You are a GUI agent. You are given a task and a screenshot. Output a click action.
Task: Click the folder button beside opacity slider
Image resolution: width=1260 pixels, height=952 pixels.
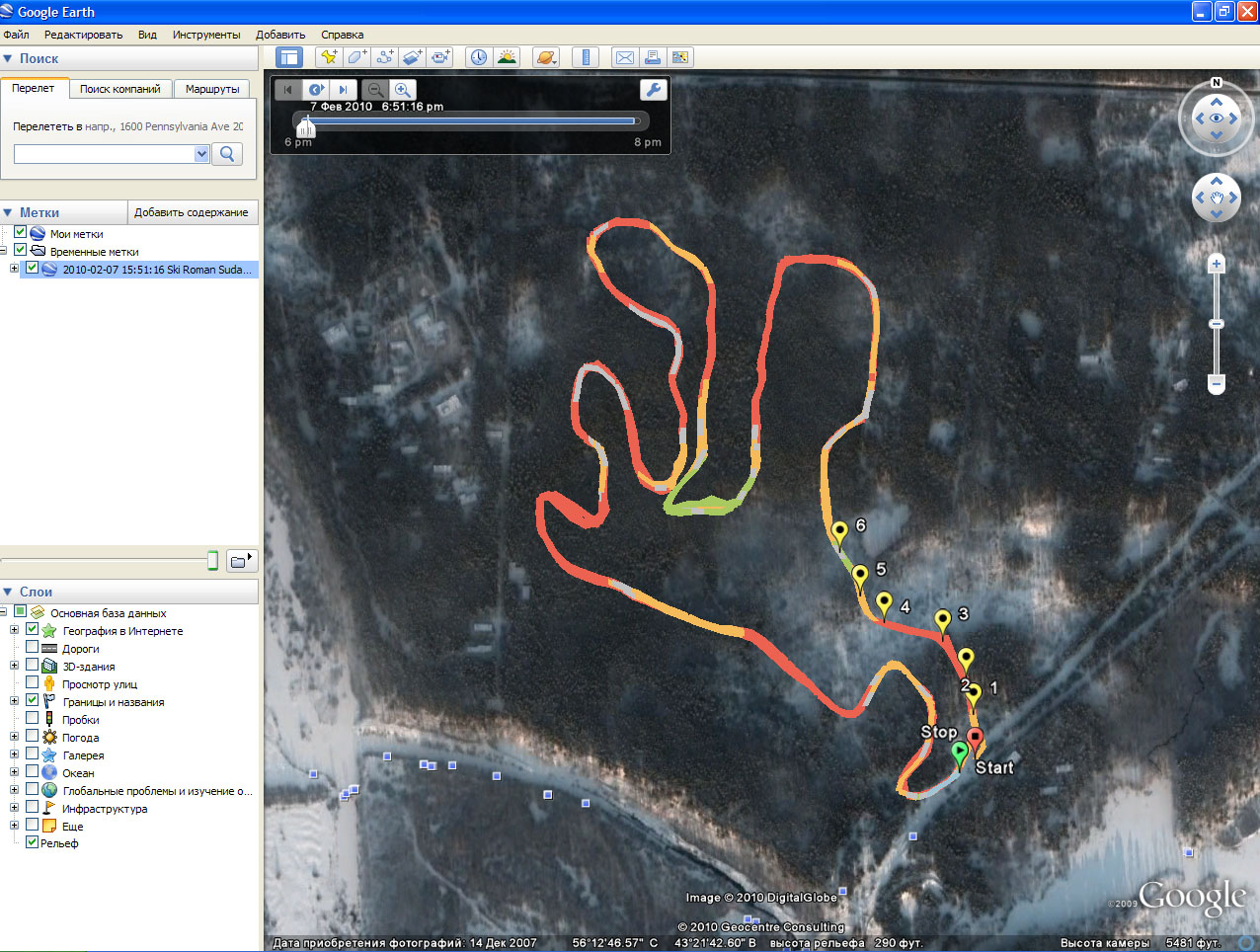pos(242,561)
